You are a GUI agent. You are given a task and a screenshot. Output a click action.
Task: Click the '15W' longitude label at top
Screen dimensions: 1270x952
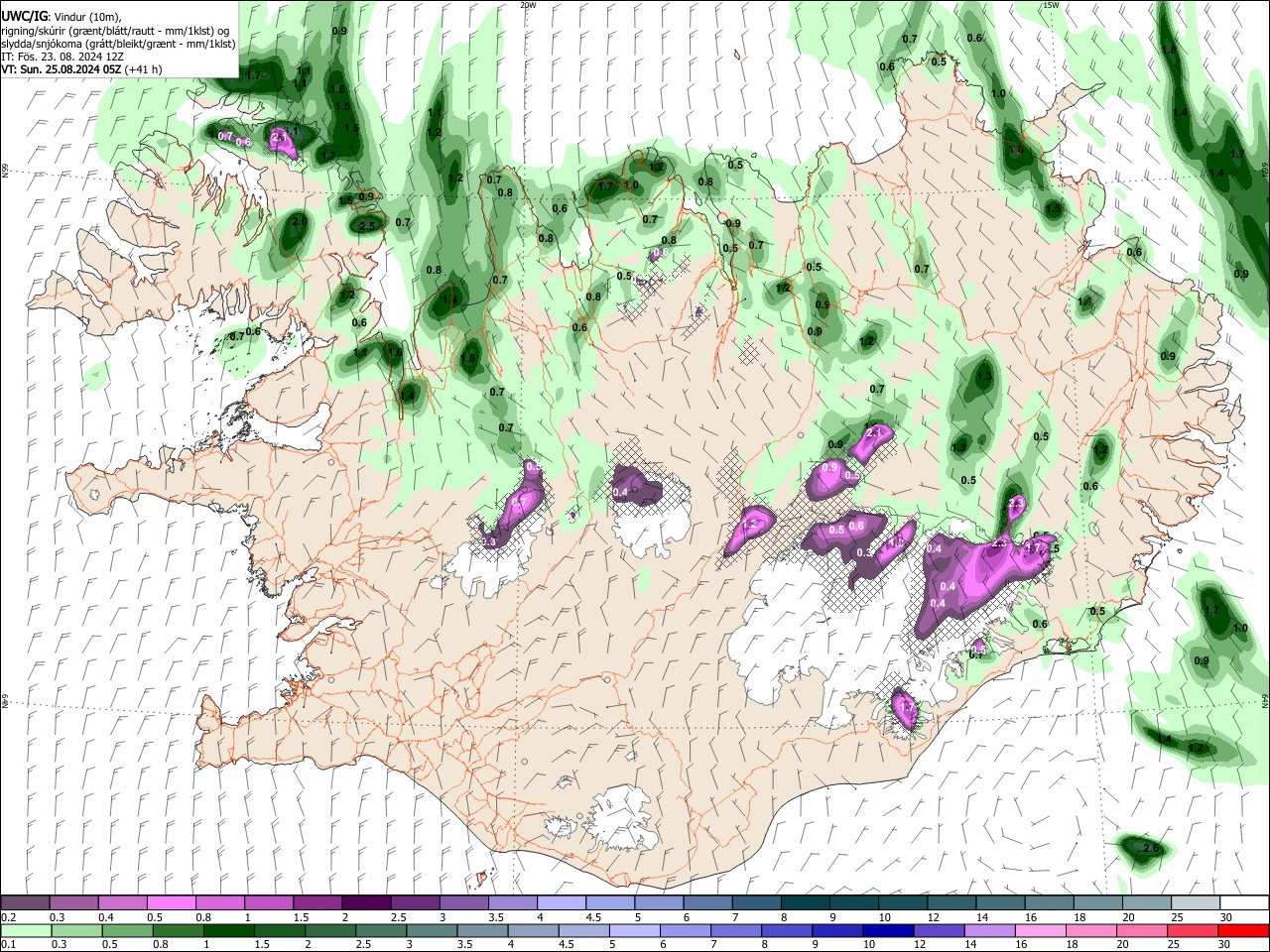[x=1051, y=5]
